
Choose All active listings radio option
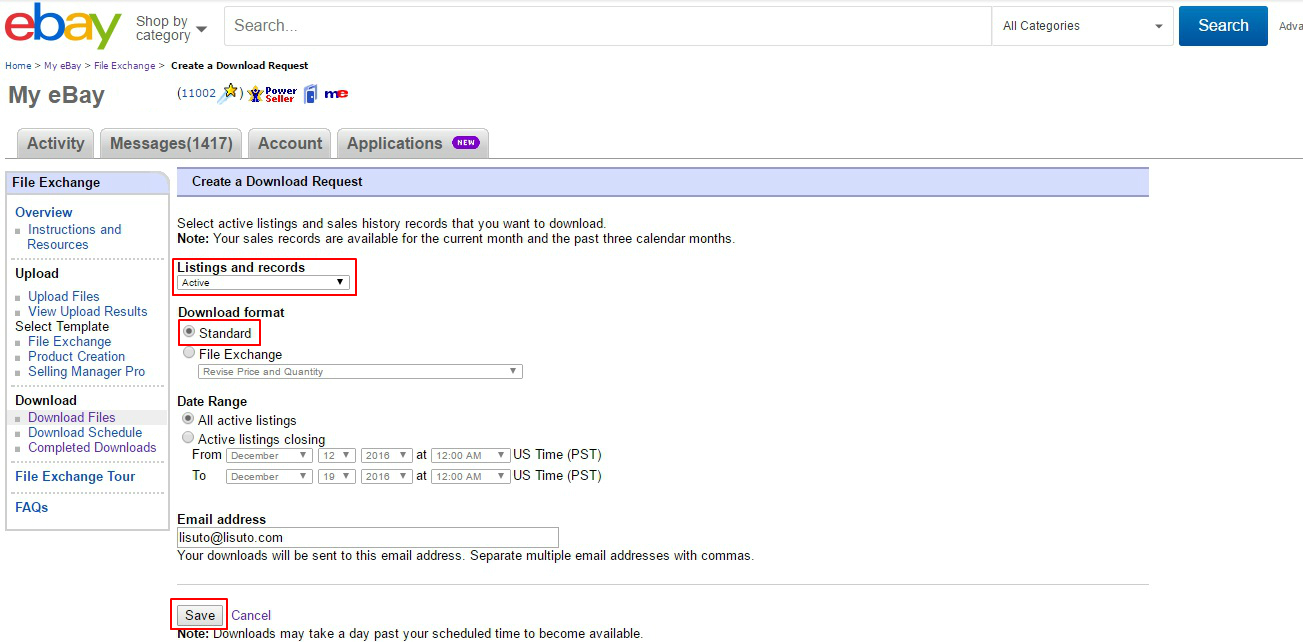(188, 419)
